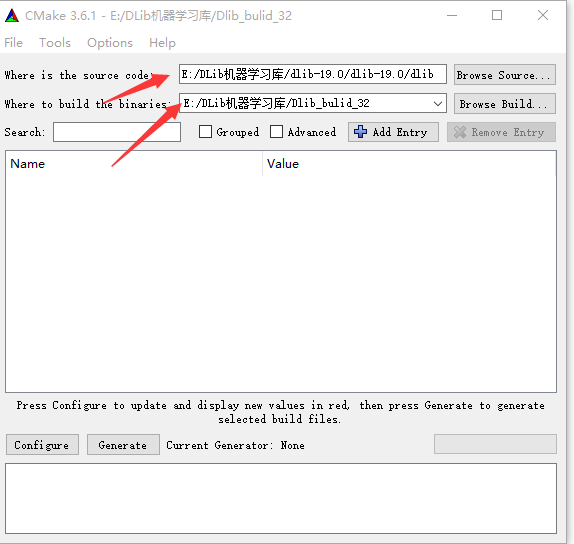574x544 pixels.
Task: Open the Help menu
Action: tap(162, 43)
